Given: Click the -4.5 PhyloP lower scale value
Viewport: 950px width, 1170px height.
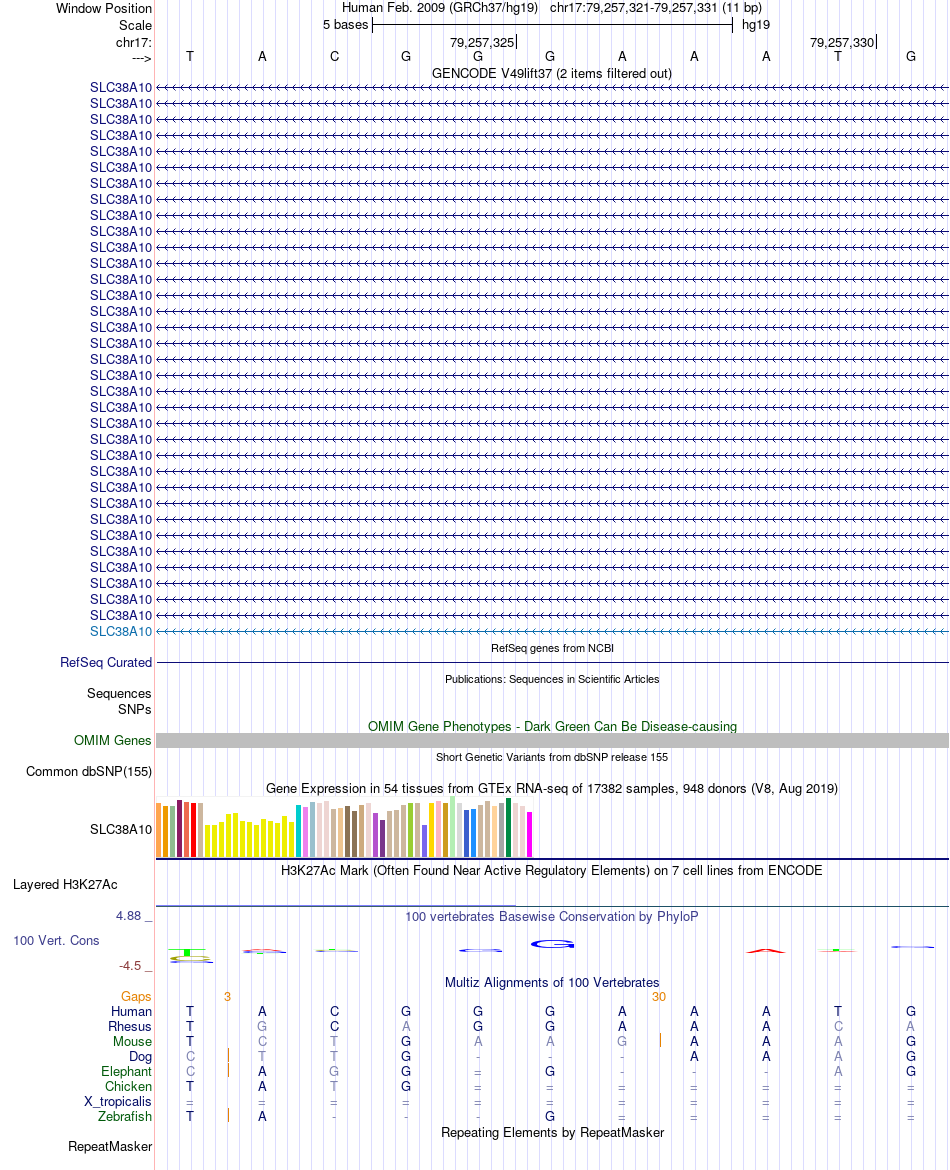Looking at the screenshot, I should [130, 966].
